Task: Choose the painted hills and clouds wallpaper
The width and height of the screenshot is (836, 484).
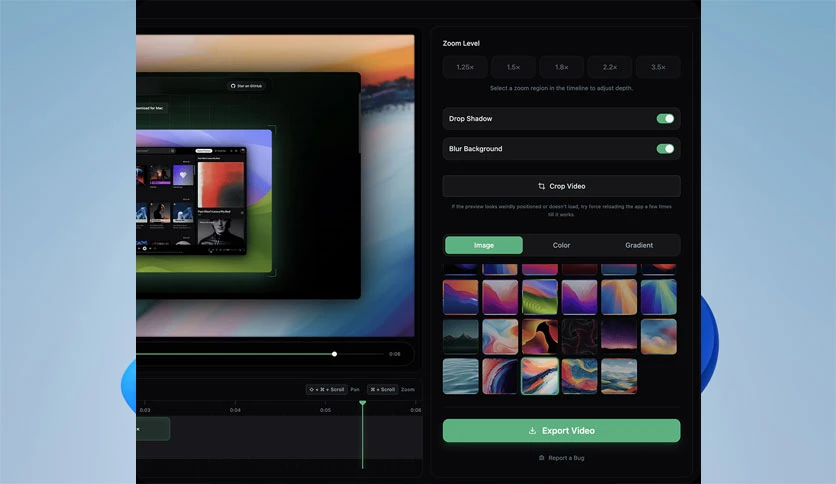Action: tap(619, 376)
